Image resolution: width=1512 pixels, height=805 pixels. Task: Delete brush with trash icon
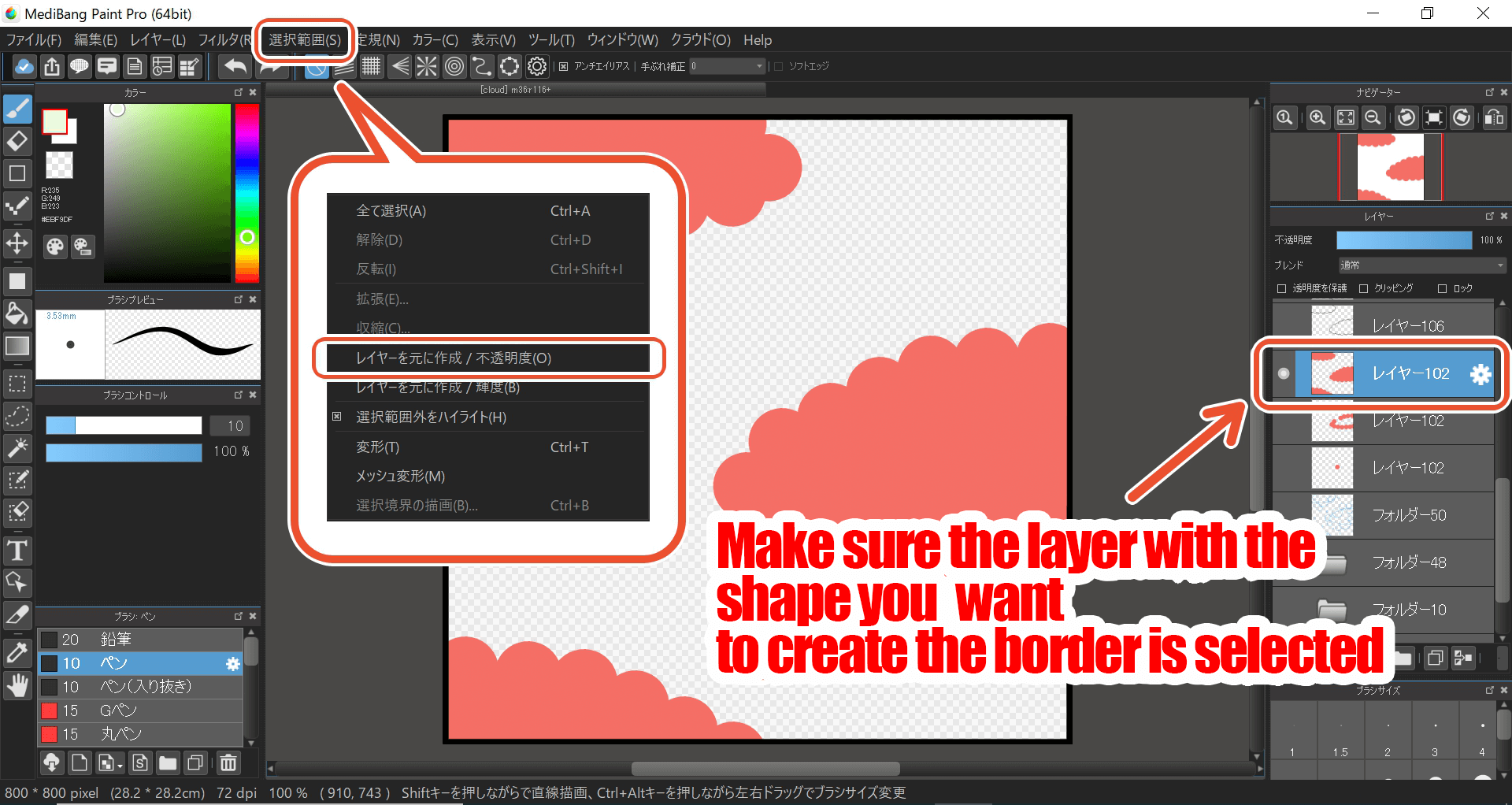tap(228, 762)
